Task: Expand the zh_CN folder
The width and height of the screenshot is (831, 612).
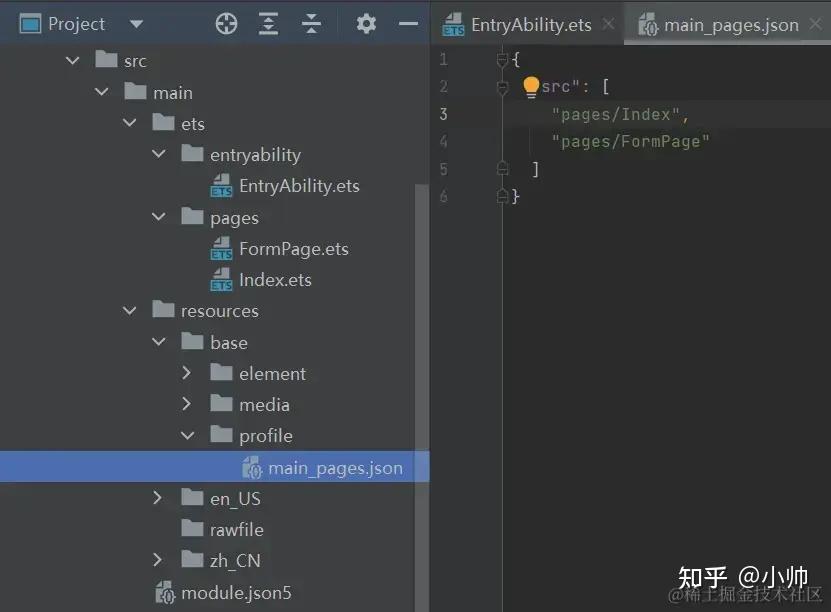Action: (157, 560)
